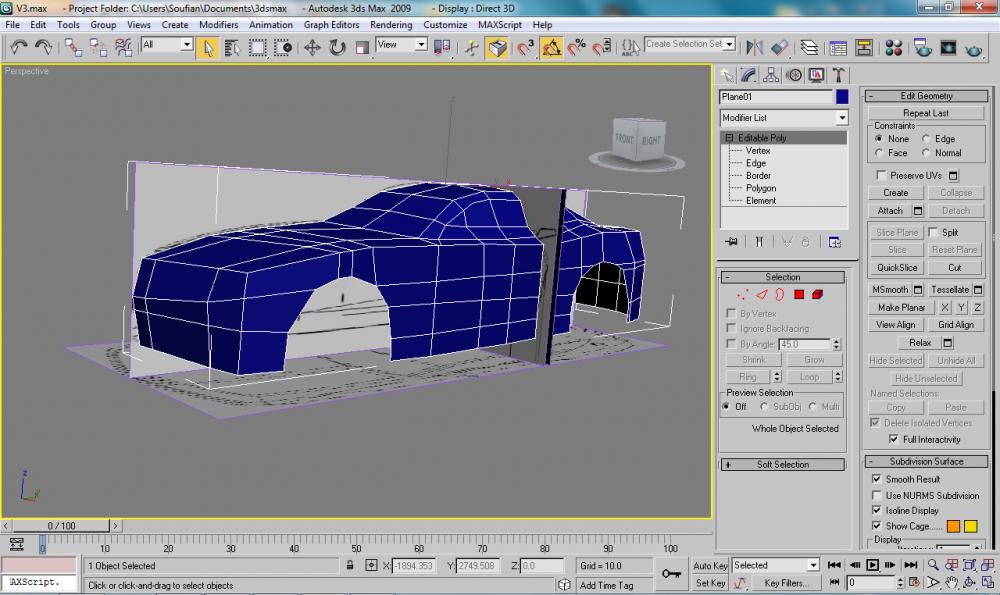Image resolution: width=1000 pixels, height=595 pixels.
Task: Select Polygon sub-object level red square icon
Action: pyautogui.click(x=799, y=295)
